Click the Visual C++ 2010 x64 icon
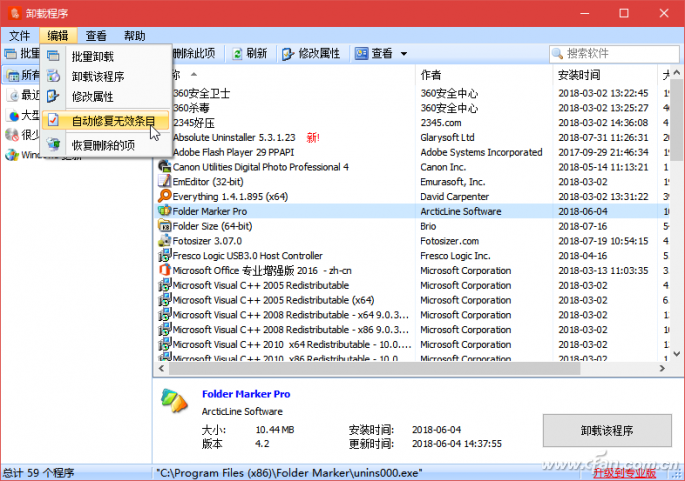Image resolution: width=685 pixels, height=481 pixels. (164, 345)
